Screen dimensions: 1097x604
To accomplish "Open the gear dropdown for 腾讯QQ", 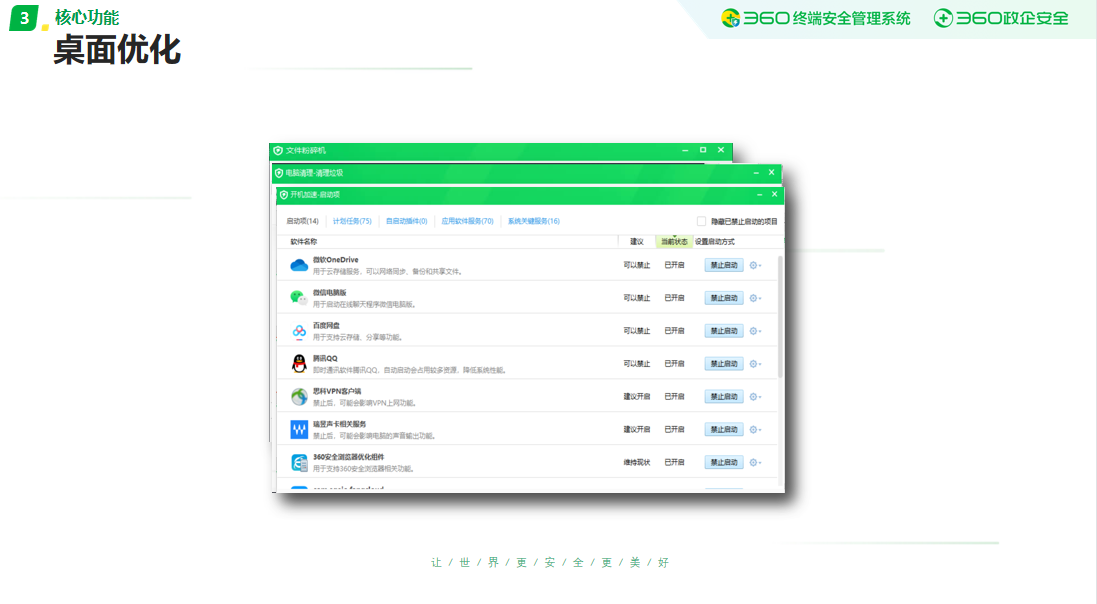I will pyautogui.click(x=755, y=364).
